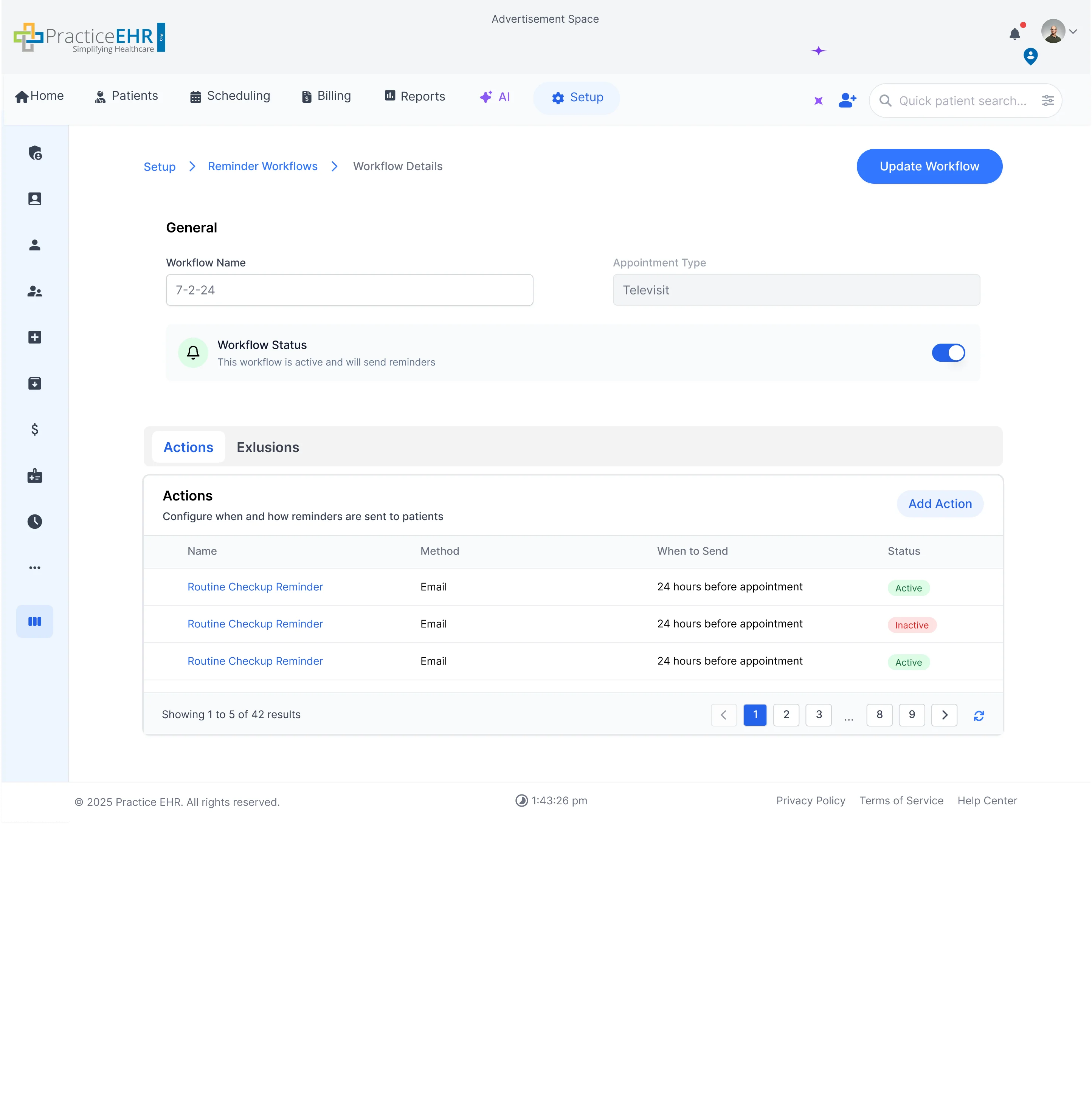The image size is (1092, 1112).
Task: Click the shield user icon atop the sidebar
Action: coord(35,153)
